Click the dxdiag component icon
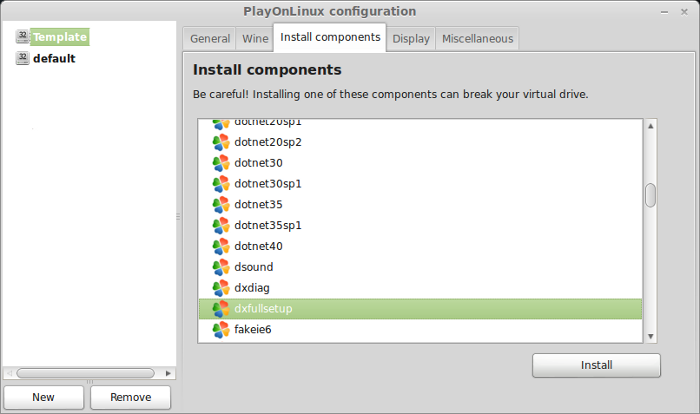This screenshot has height=414, width=700. (x=221, y=288)
